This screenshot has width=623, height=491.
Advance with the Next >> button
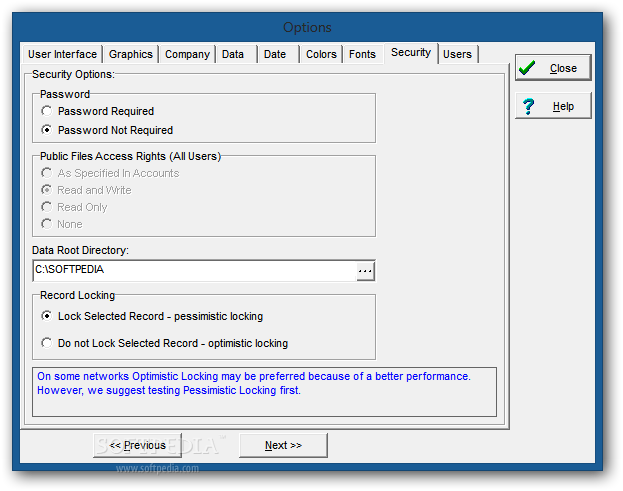[x=283, y=445]
